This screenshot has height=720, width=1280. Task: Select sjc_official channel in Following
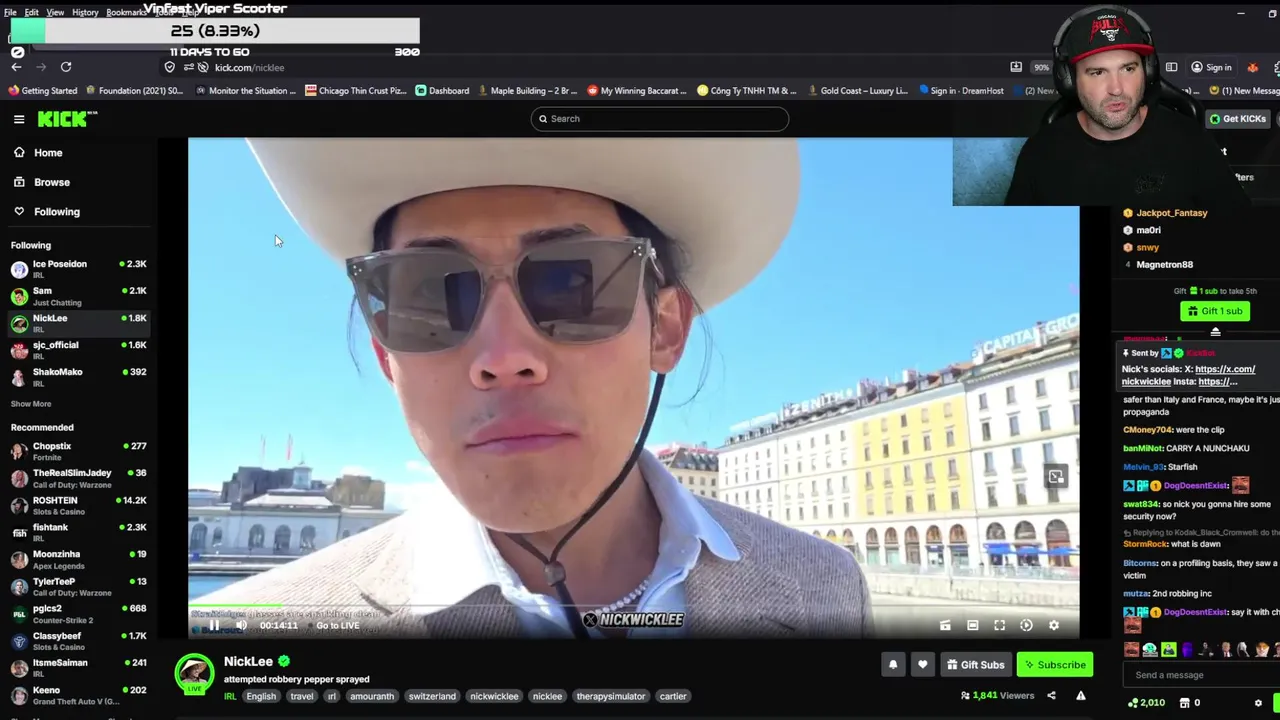click(x=78, y=350)
